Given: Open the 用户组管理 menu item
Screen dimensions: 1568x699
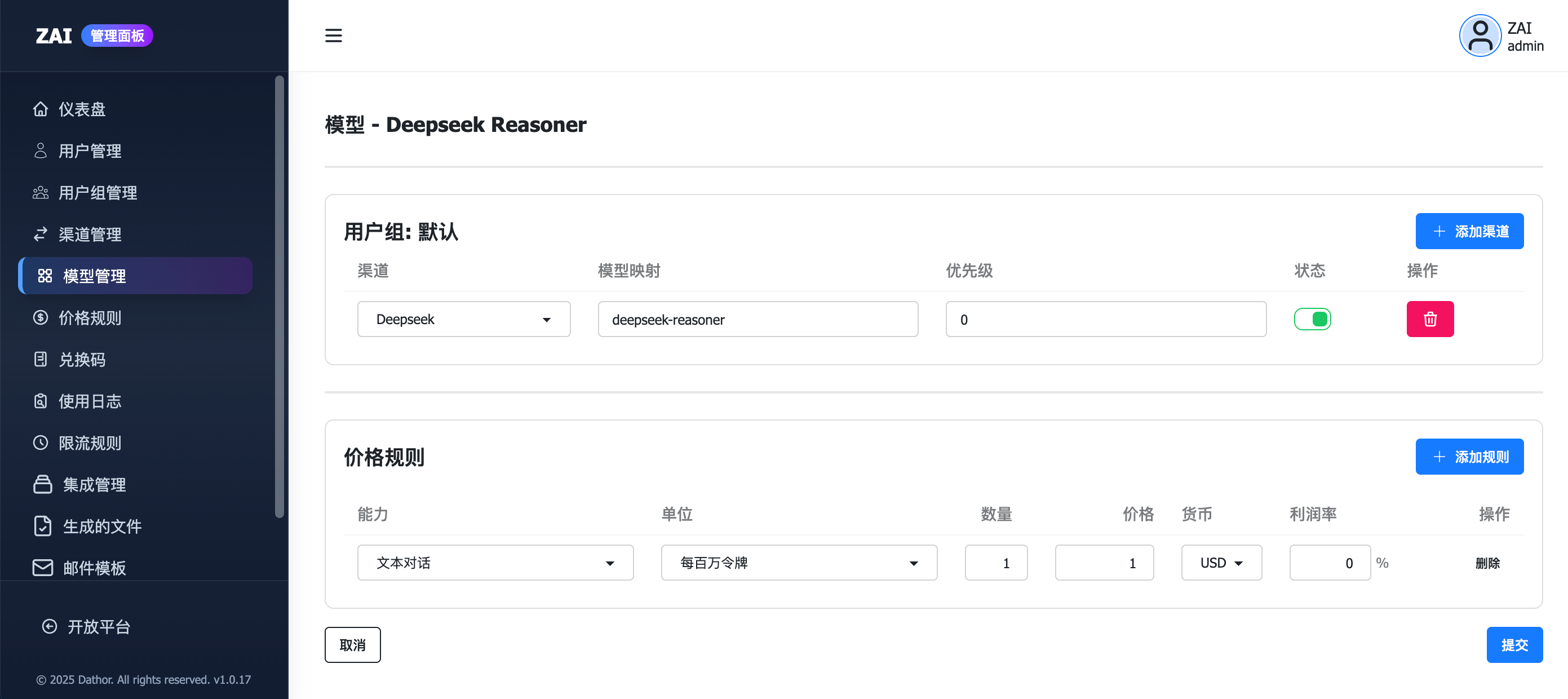Looking at the screenshot, I should [x=98, y=192].
